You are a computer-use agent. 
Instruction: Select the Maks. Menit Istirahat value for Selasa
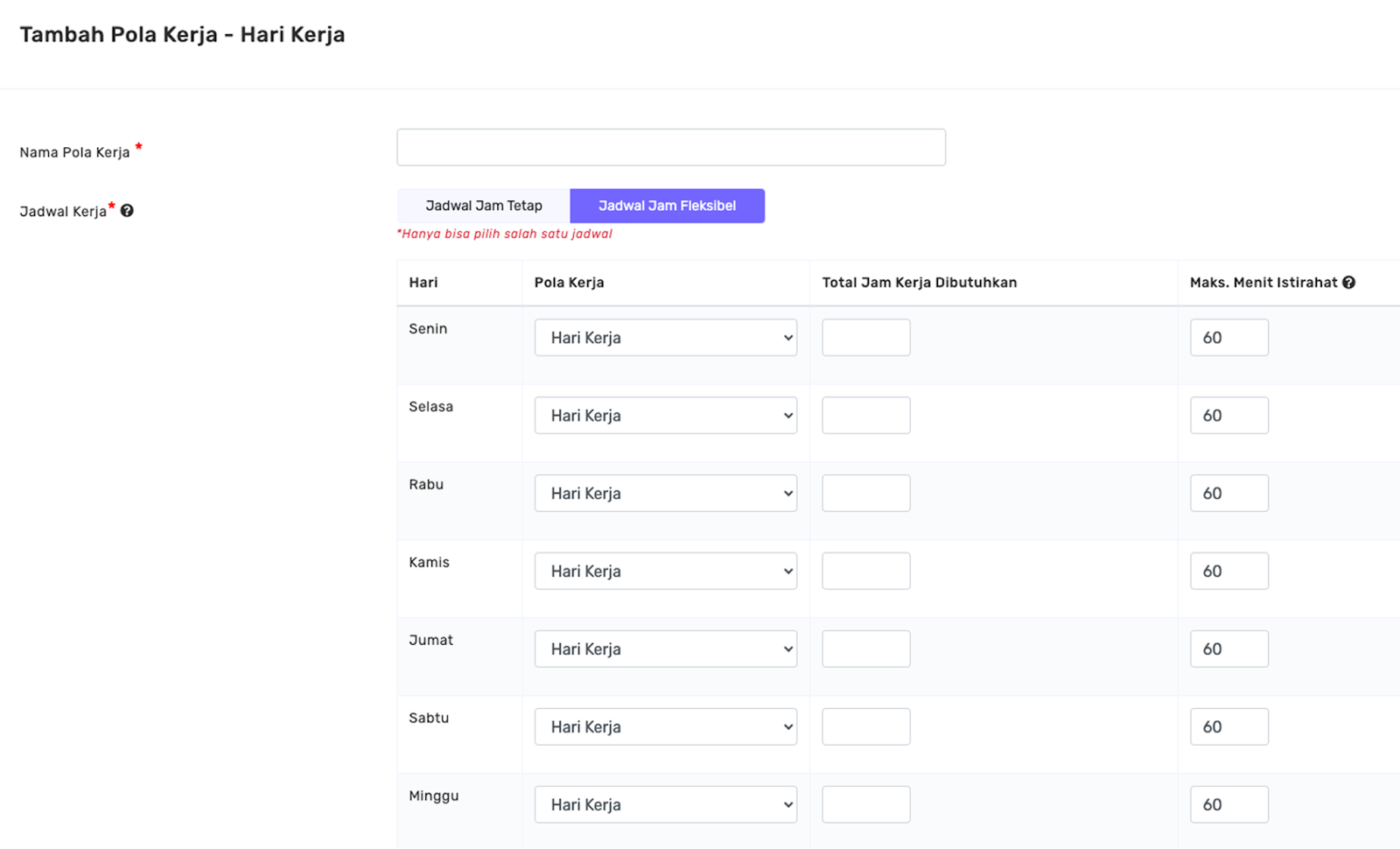1228,415
